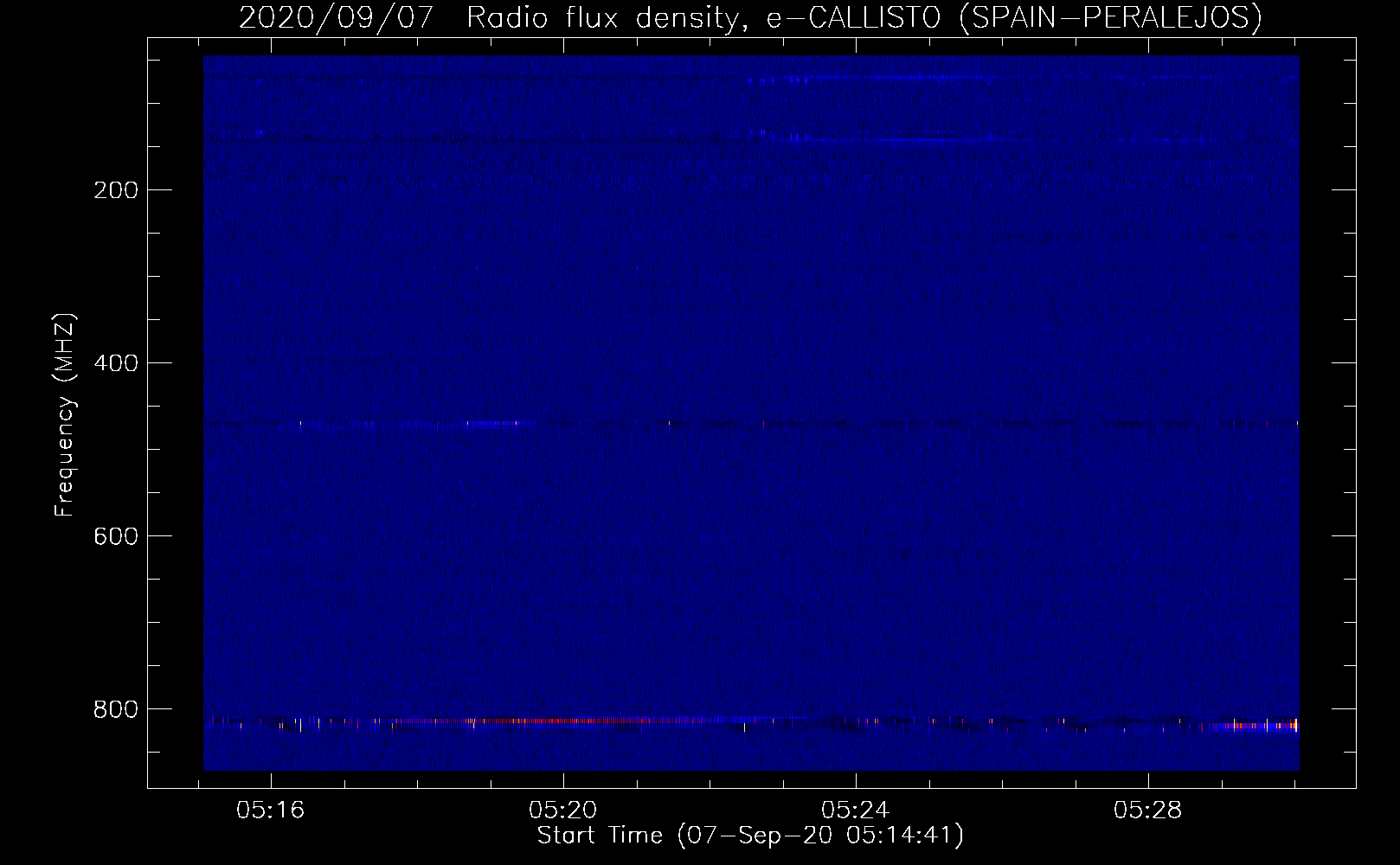Click the 05:16 time tick label
1400x865 pixels.
(x=271, y=811)
